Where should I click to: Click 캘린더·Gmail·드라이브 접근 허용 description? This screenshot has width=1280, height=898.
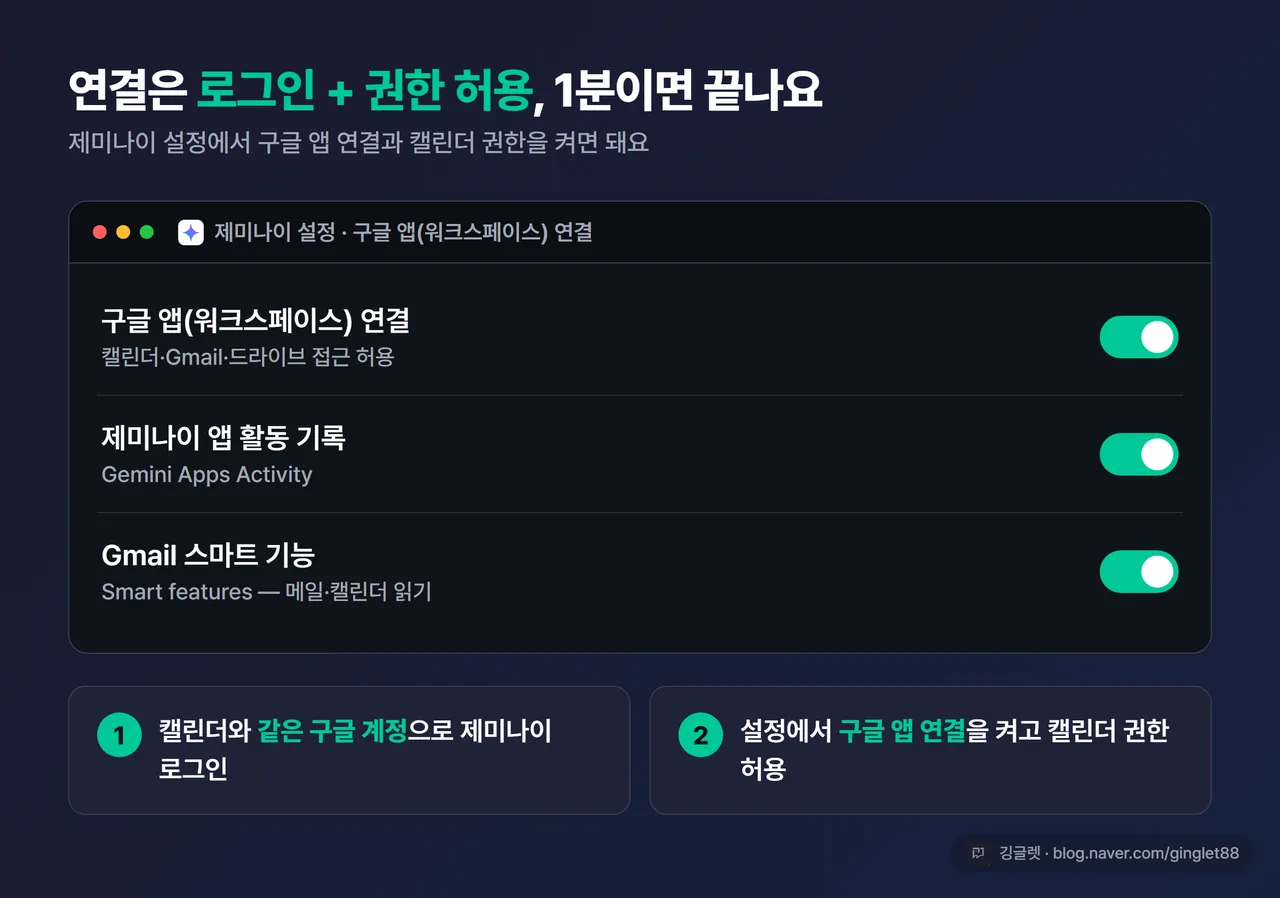point(248,356)
